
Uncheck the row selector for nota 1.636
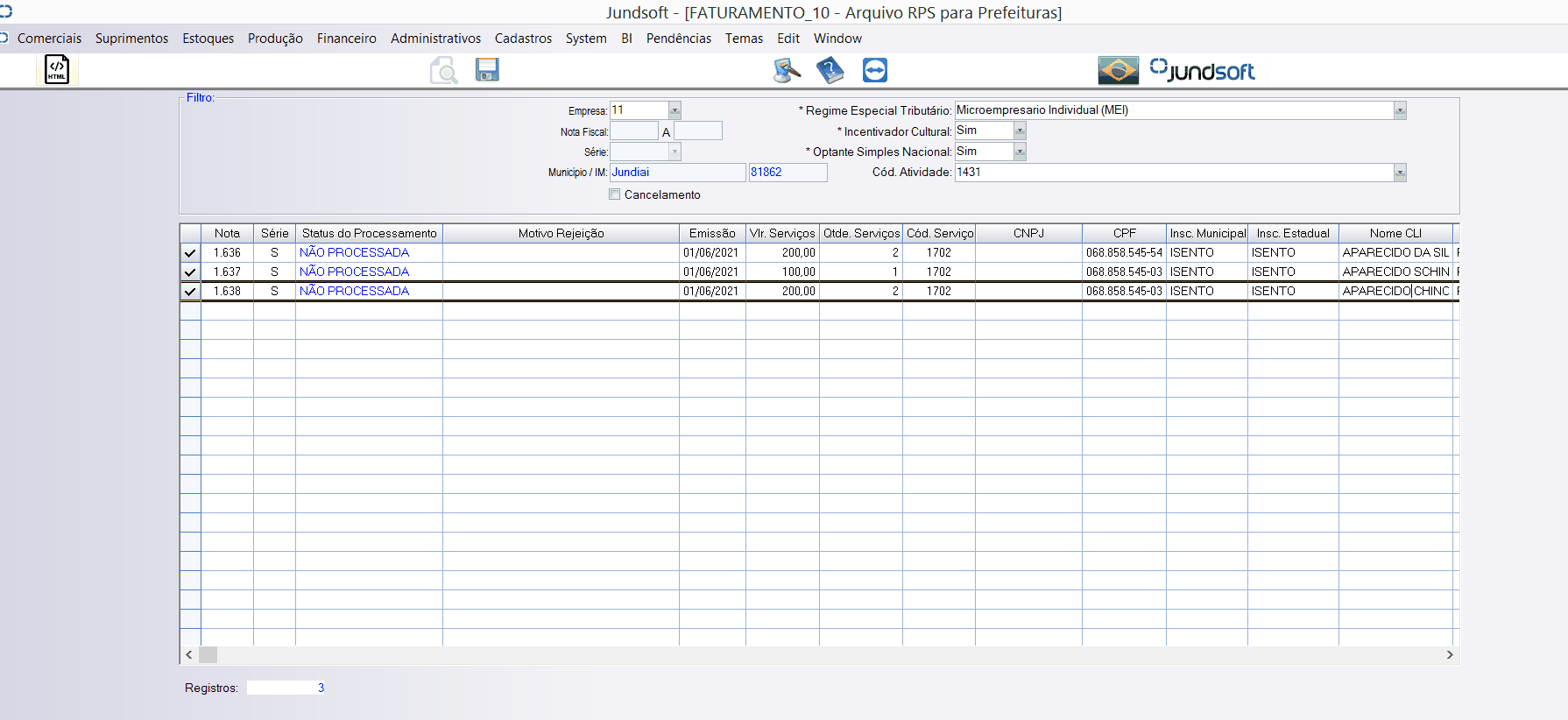tap(190, 252)
